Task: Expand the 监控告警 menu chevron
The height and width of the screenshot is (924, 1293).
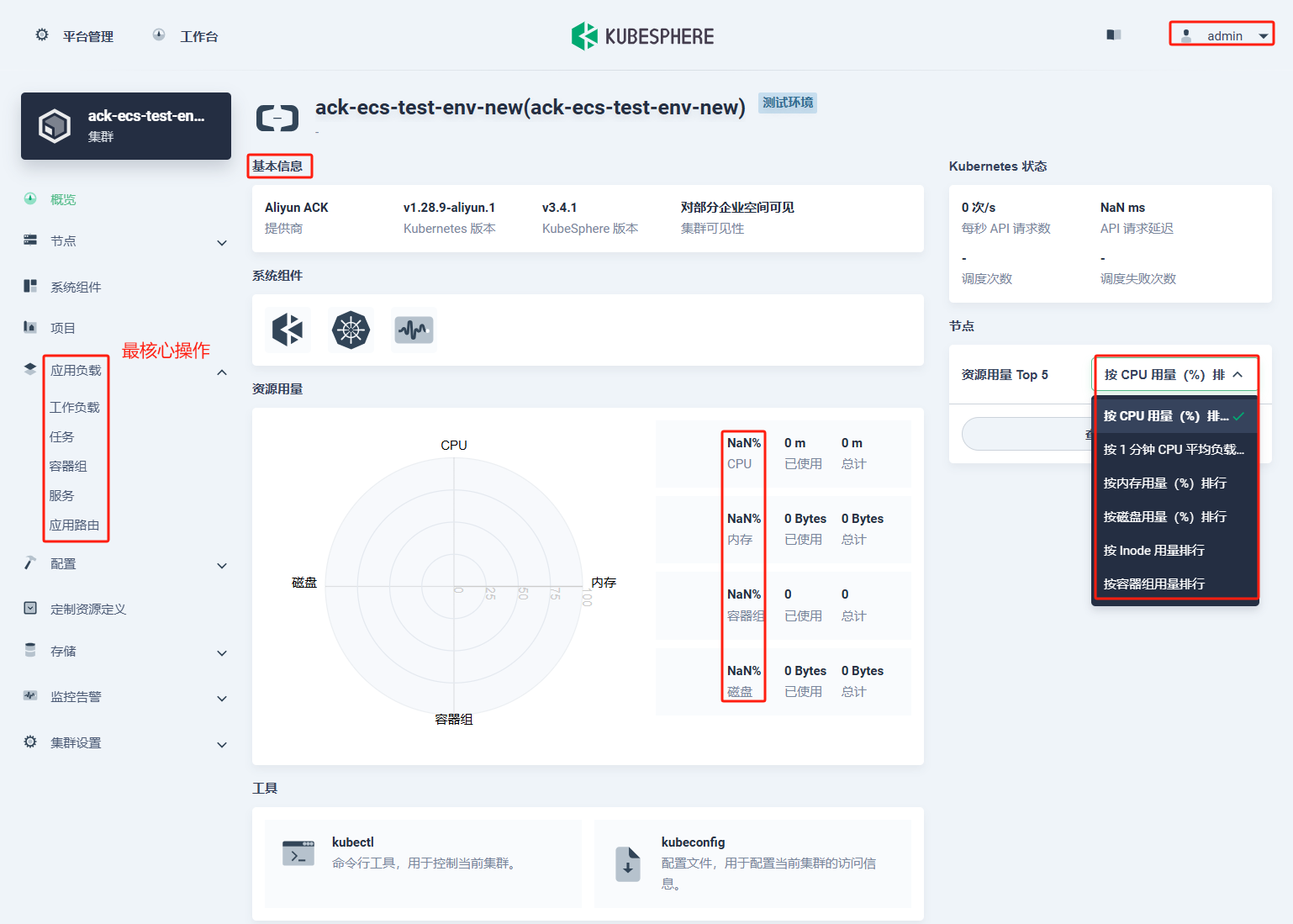Action: click(x=222, y=699)
